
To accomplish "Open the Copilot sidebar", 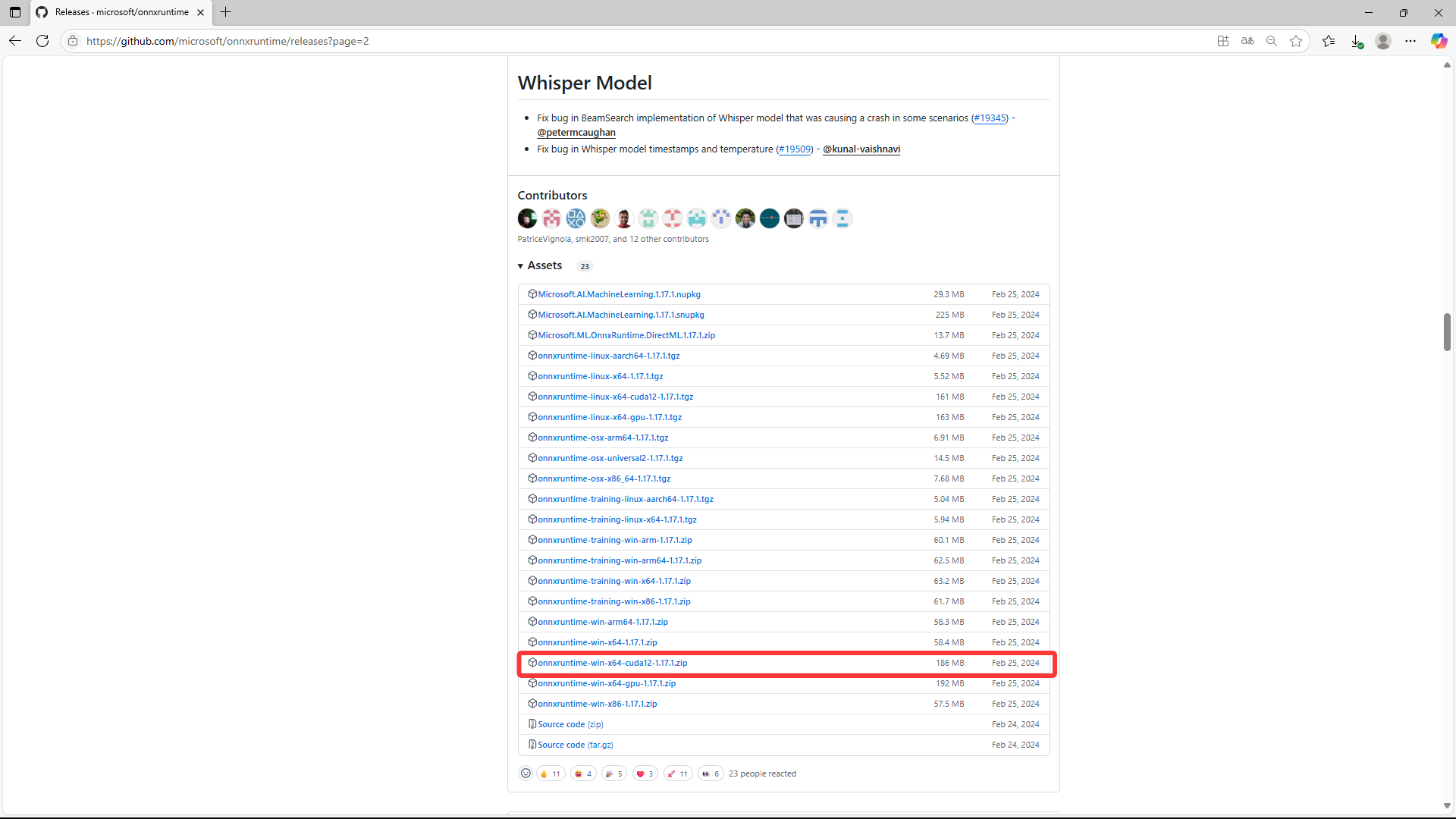I will (1439, 41).
